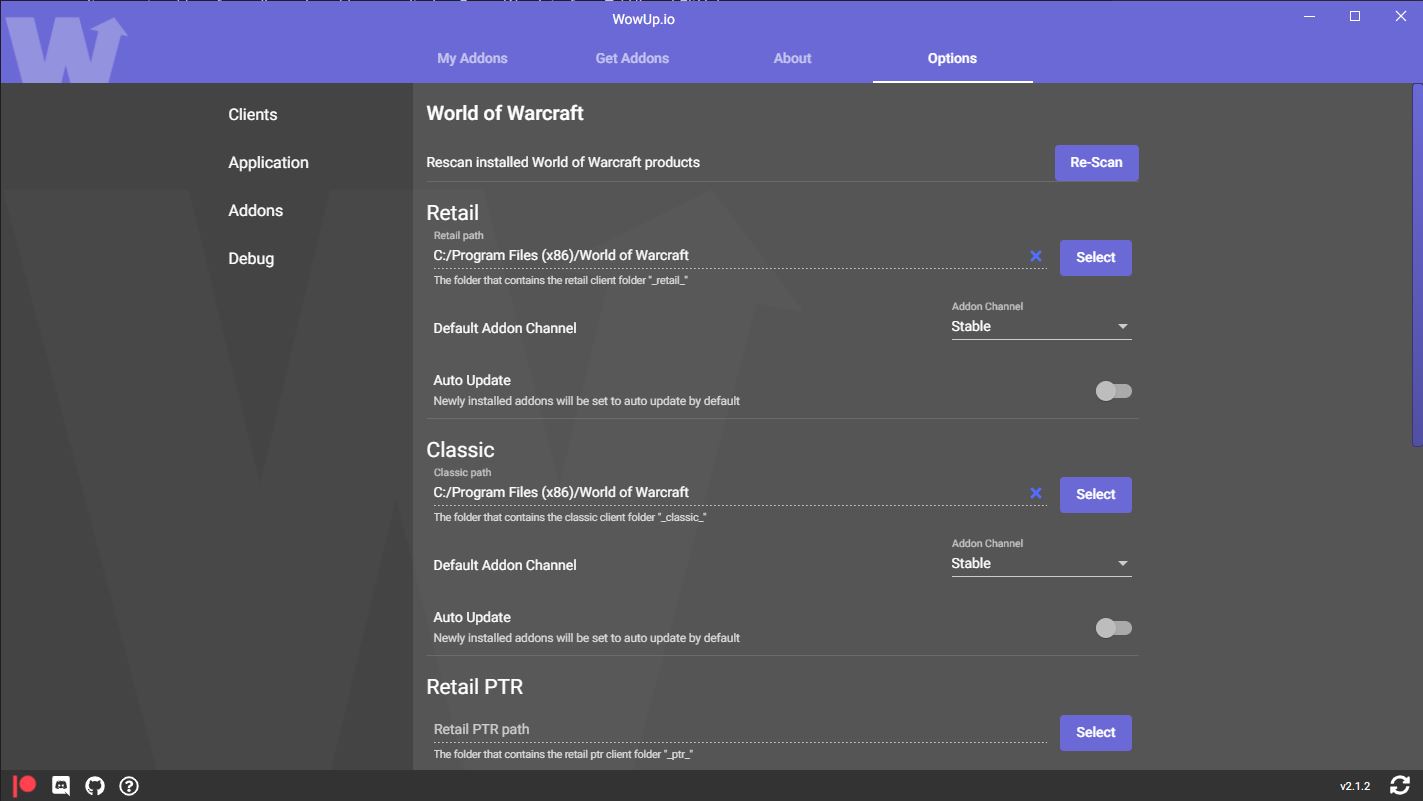Click the Retail PTR path input field
This screenshot has width=1423, height=801.
point(740,730)
